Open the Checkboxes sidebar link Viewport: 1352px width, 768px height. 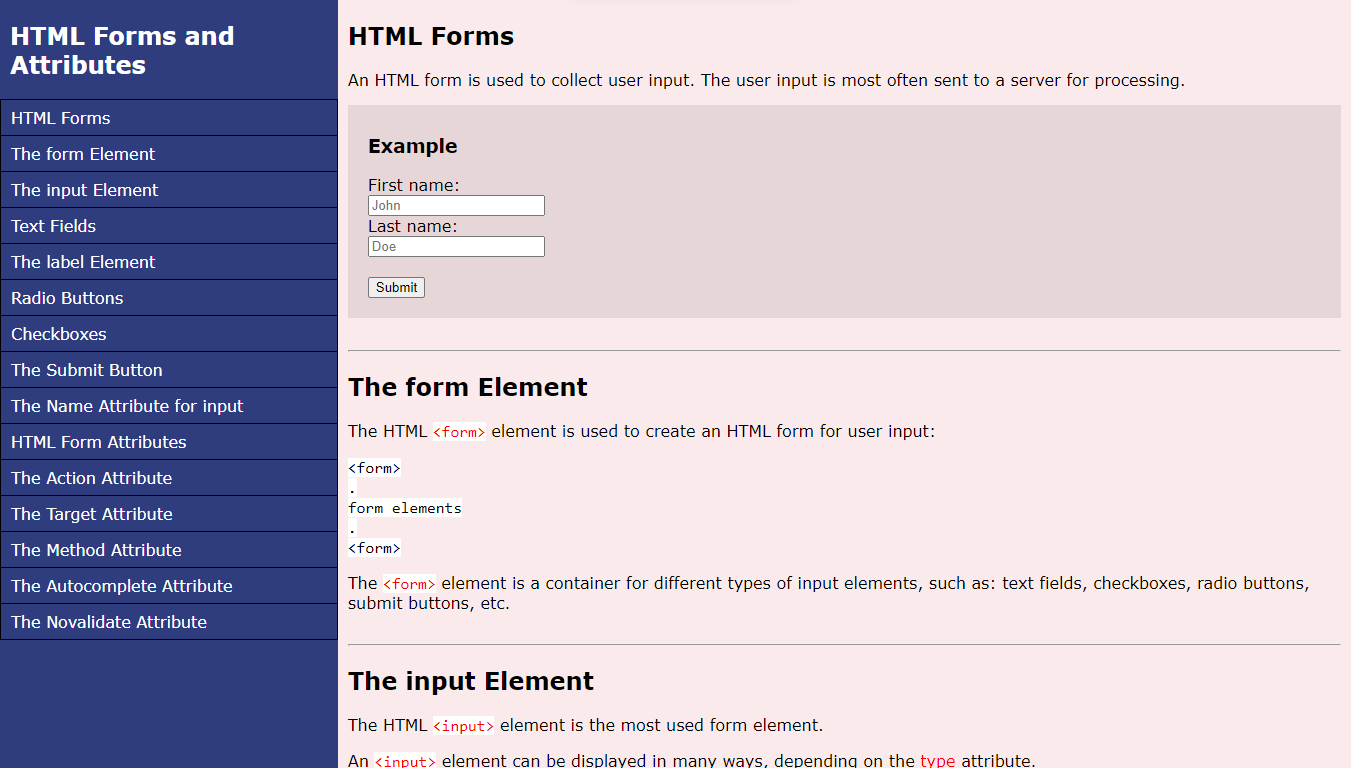(169, 334)
